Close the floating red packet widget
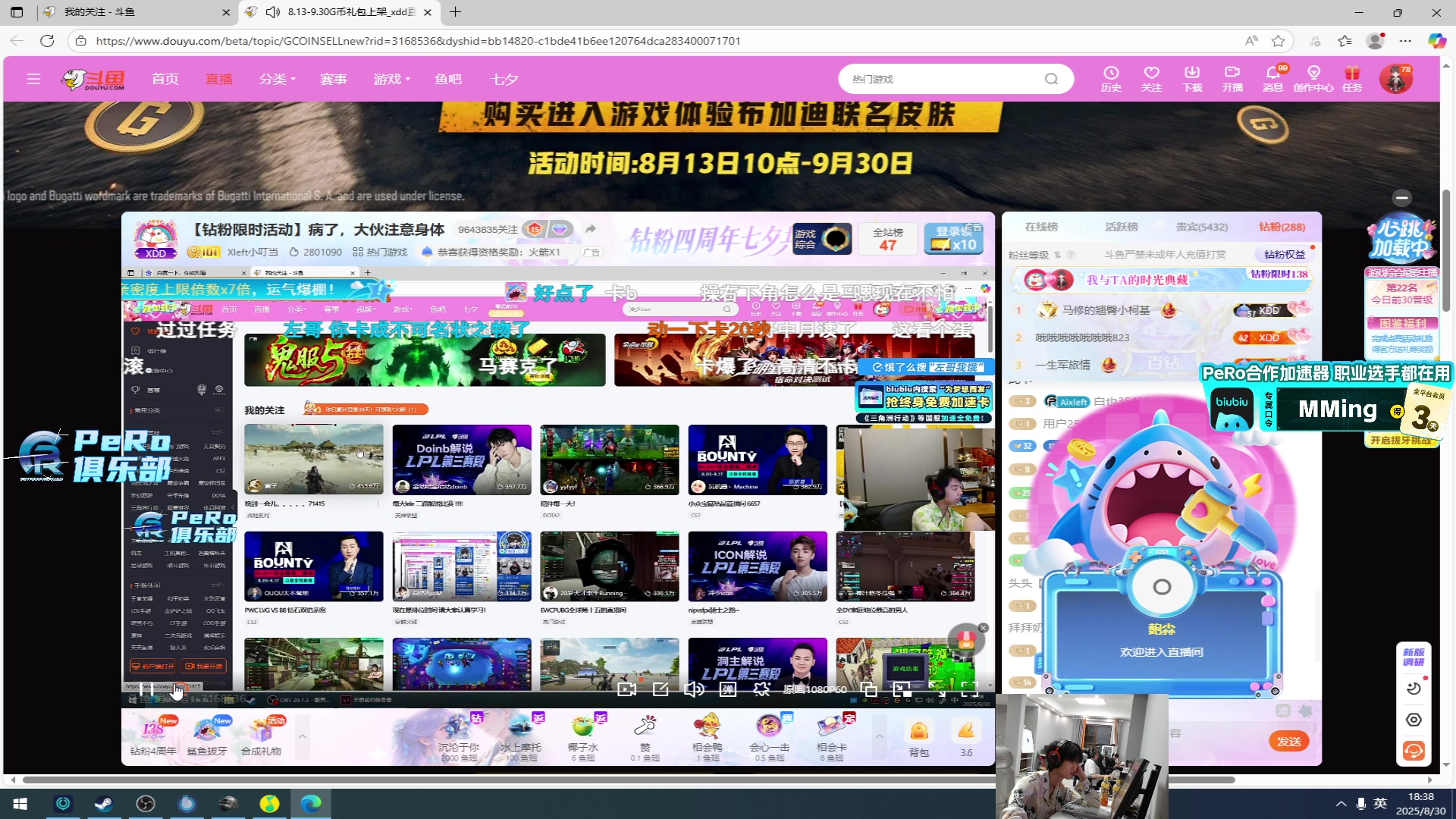This screenshot has width=1456, height=819. click(983, 628)
